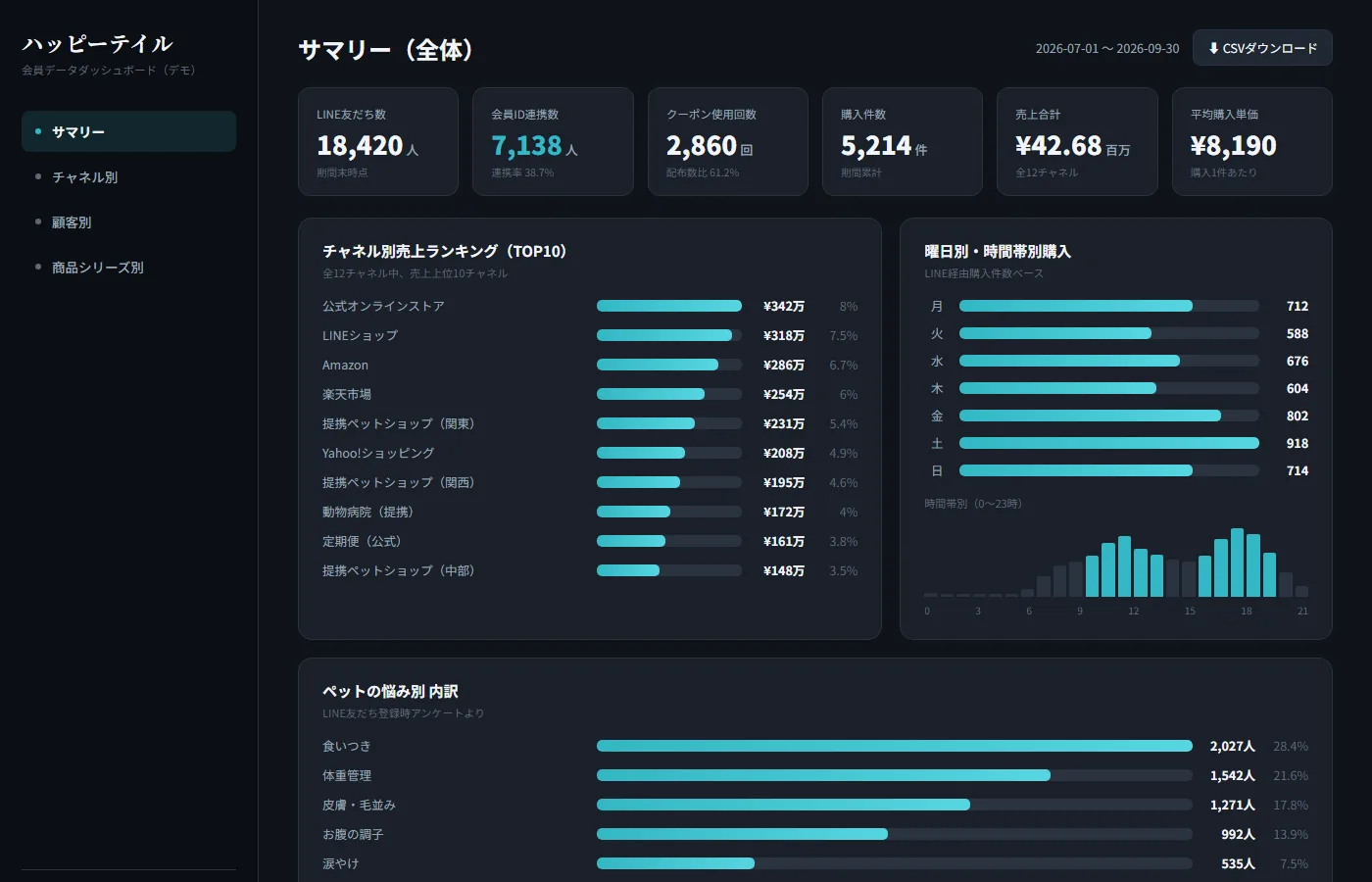Select the 会員ID連携数 card

click(x=553, y=141)
